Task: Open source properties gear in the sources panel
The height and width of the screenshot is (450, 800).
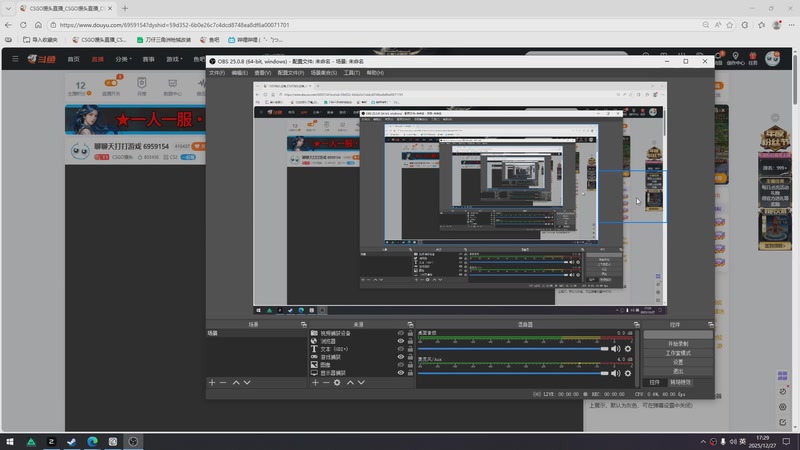Action: coord(337,382)
